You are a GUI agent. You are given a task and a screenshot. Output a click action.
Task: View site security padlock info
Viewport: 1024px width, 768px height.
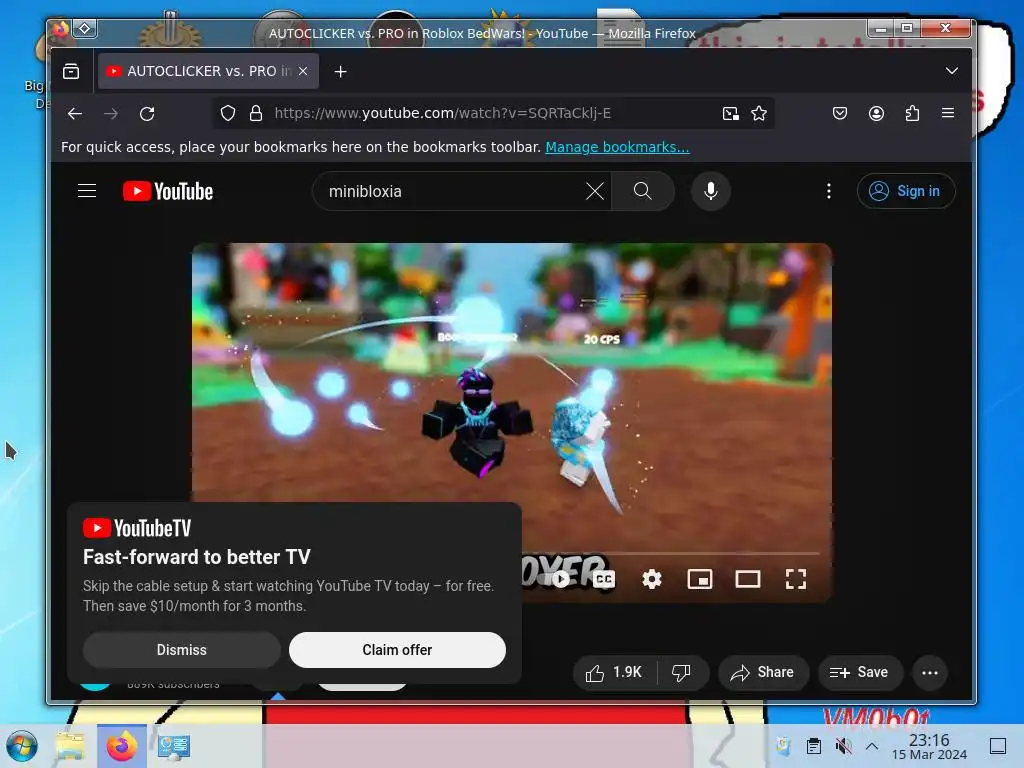(x=256, y=114)
